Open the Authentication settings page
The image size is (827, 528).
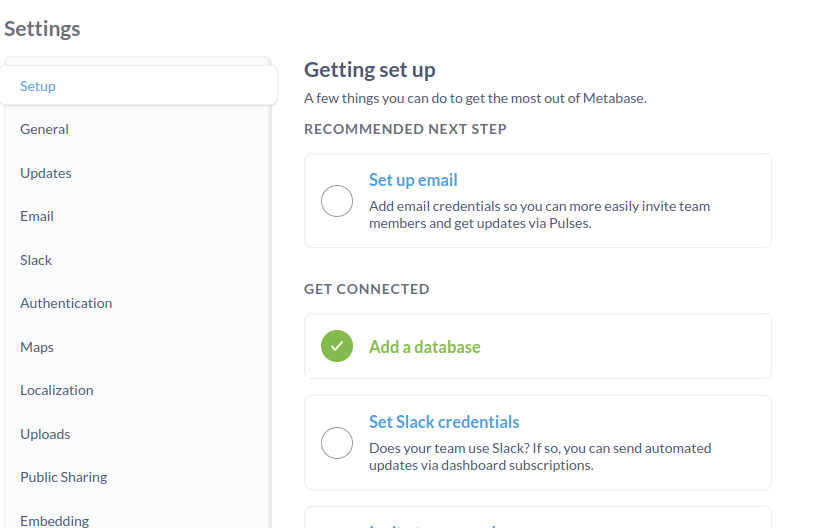(x=138, y=303)
